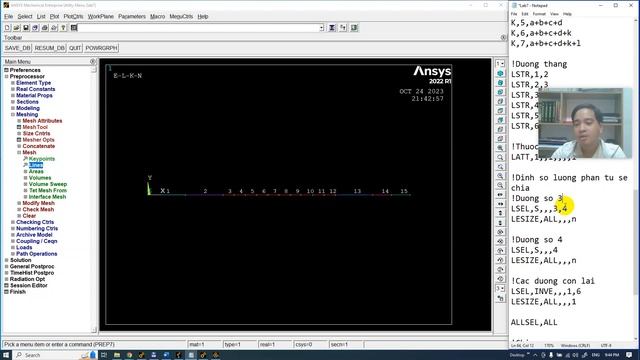The height and width of the screenshot is (360, 640).
Task: Open the Parameters menu
Action: tap(132, 16)
